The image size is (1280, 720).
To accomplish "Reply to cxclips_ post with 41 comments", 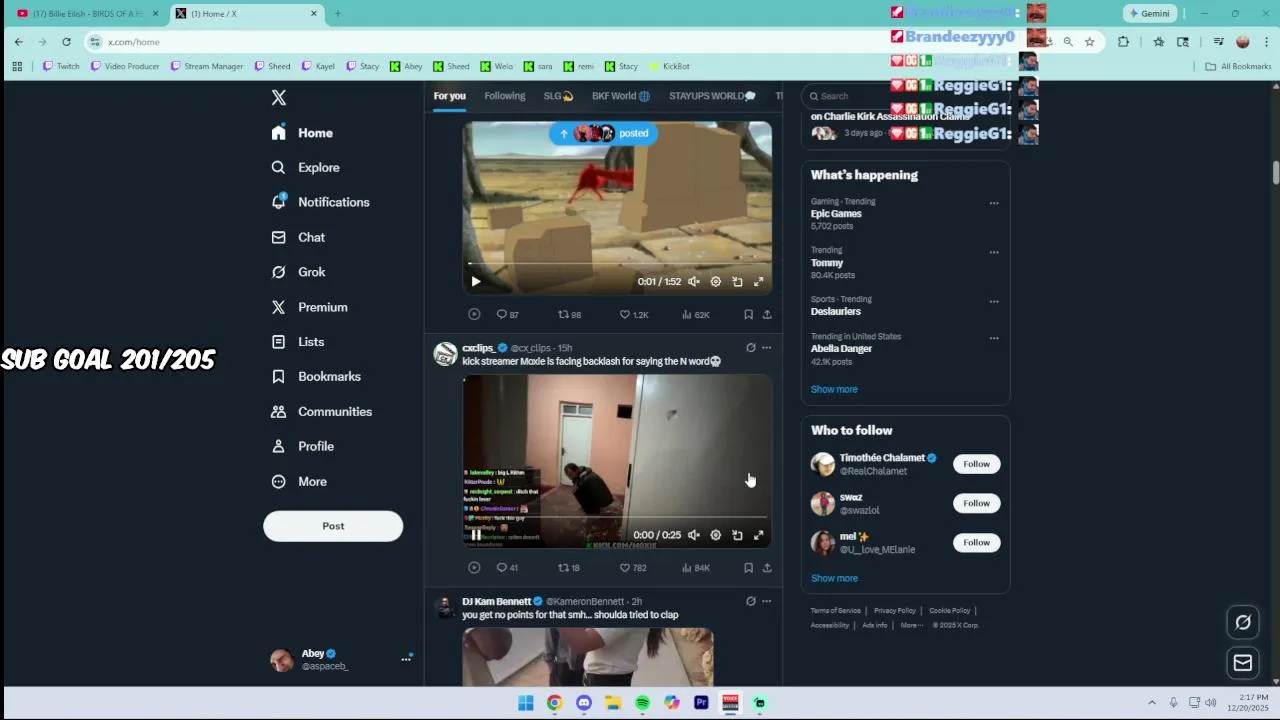I will tap(507, 568).
